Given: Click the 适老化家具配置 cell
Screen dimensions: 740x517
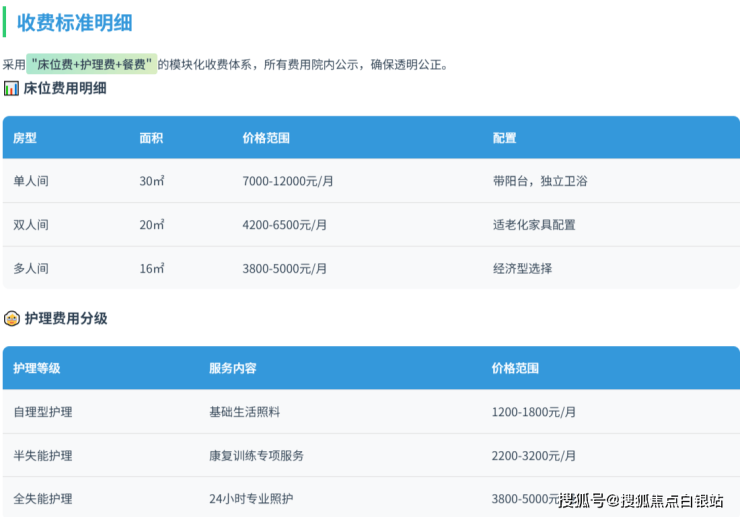Looking at the screenshot, I should point(534,225).
